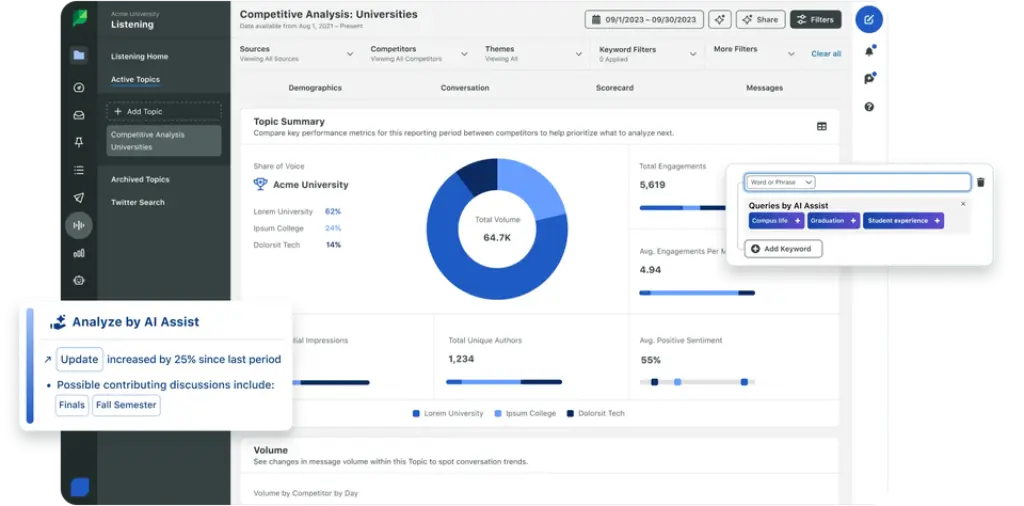Open Archived Topics in the side menu
The height and width of the screenshot is (506, 1024).
tap(140, 179)
